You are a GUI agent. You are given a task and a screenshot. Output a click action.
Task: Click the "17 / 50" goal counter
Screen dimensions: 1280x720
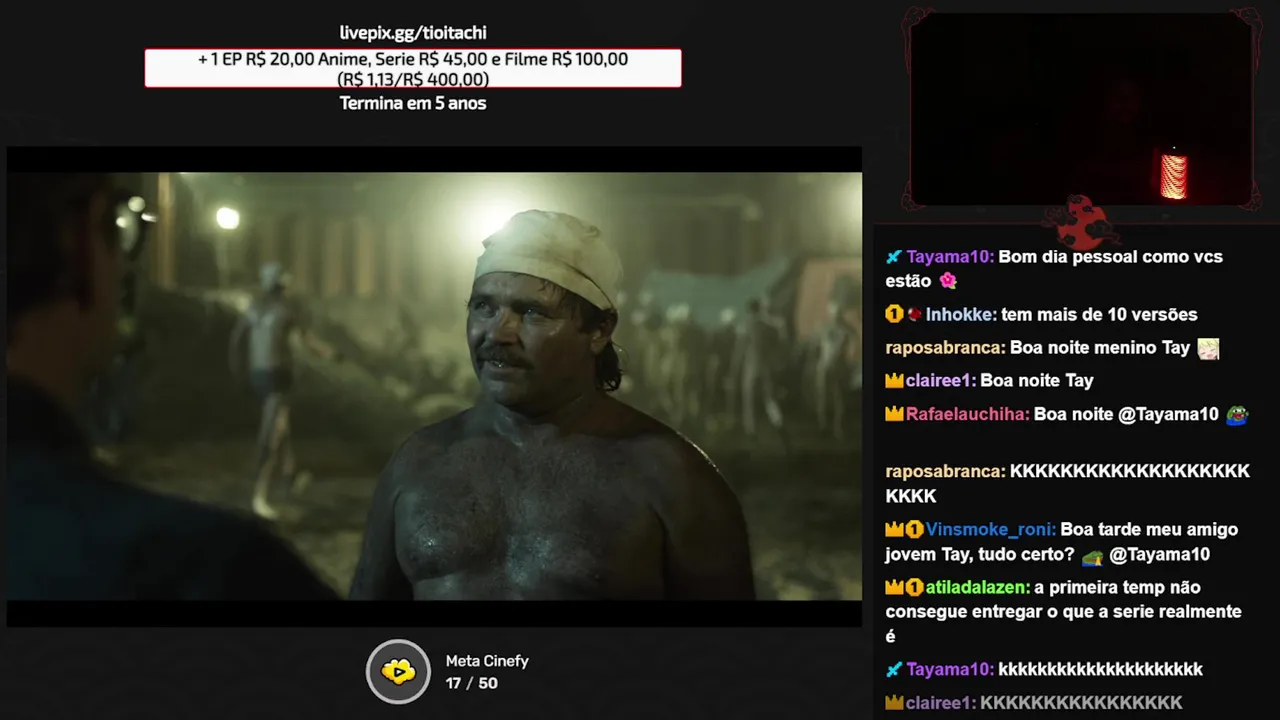tap(472, 683)
